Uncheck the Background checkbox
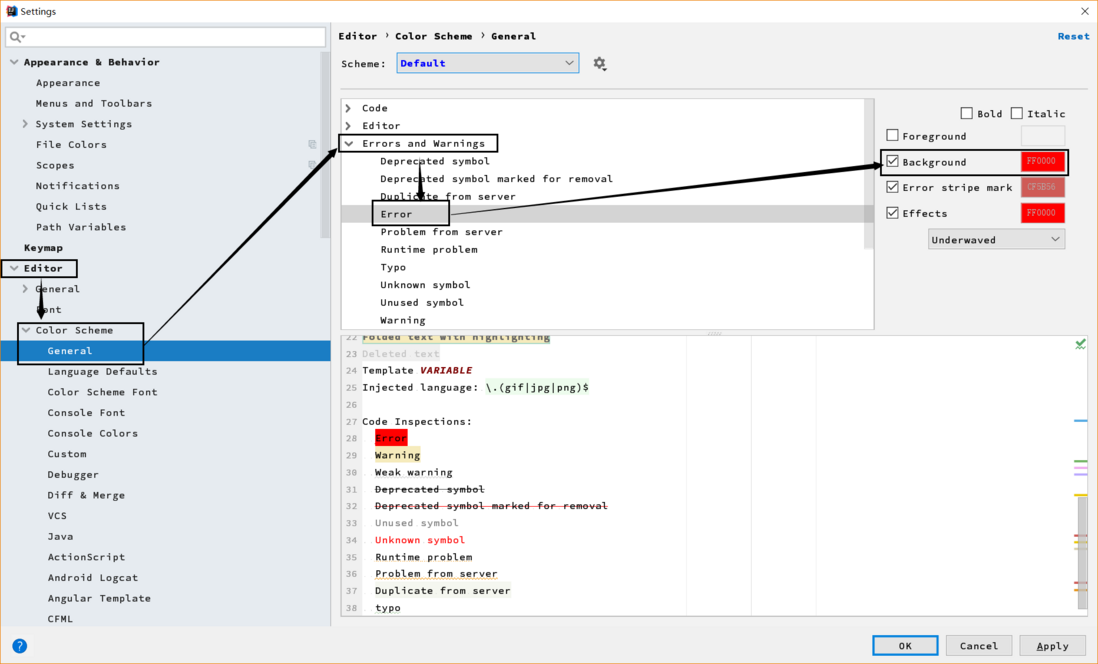This screenshot has height=664, width=1098. click(x=892, y=161)
